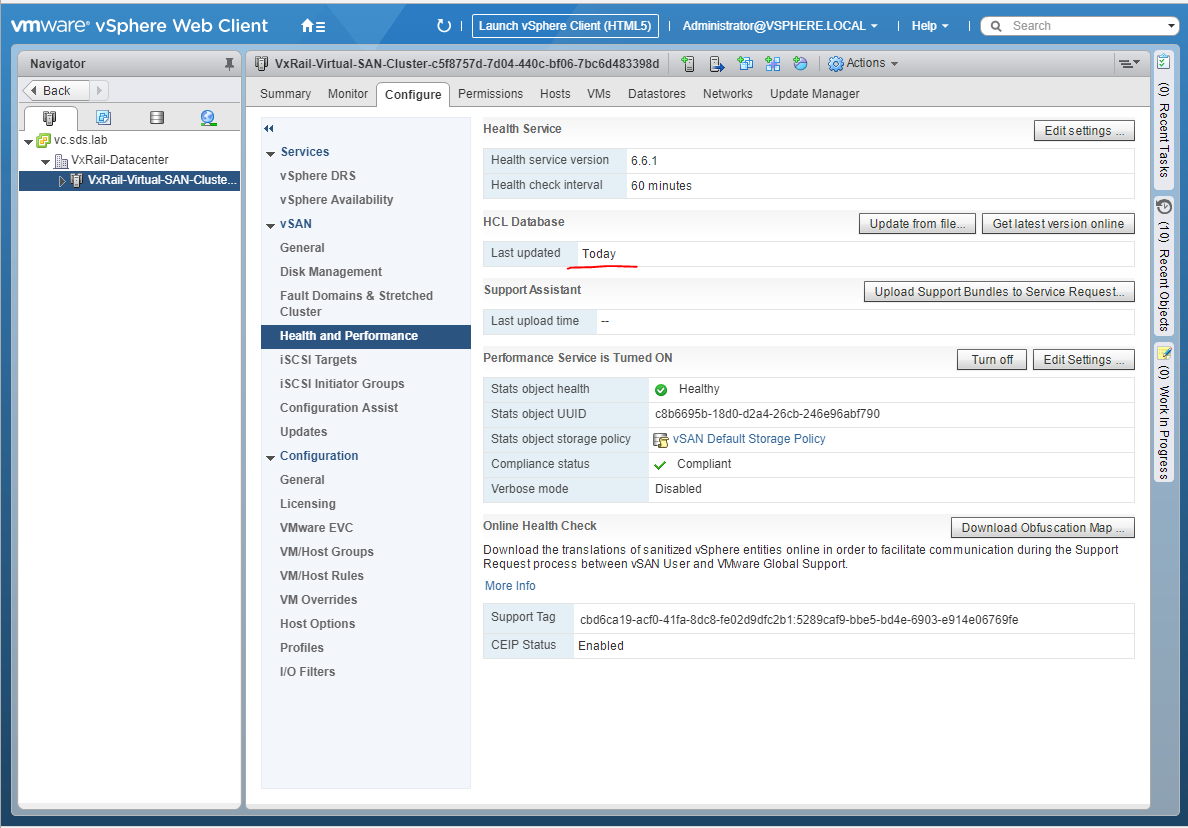This screenshot has height=828, width=1188.
Task: Open iSCSI Targets settings
Action: click(318, 360)
